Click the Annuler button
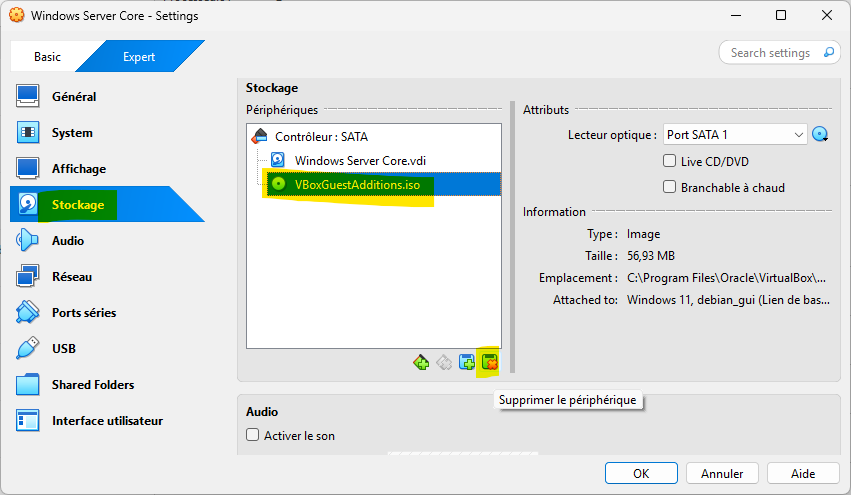Viewport: 851px width, 495px height. tap(722, 473)
